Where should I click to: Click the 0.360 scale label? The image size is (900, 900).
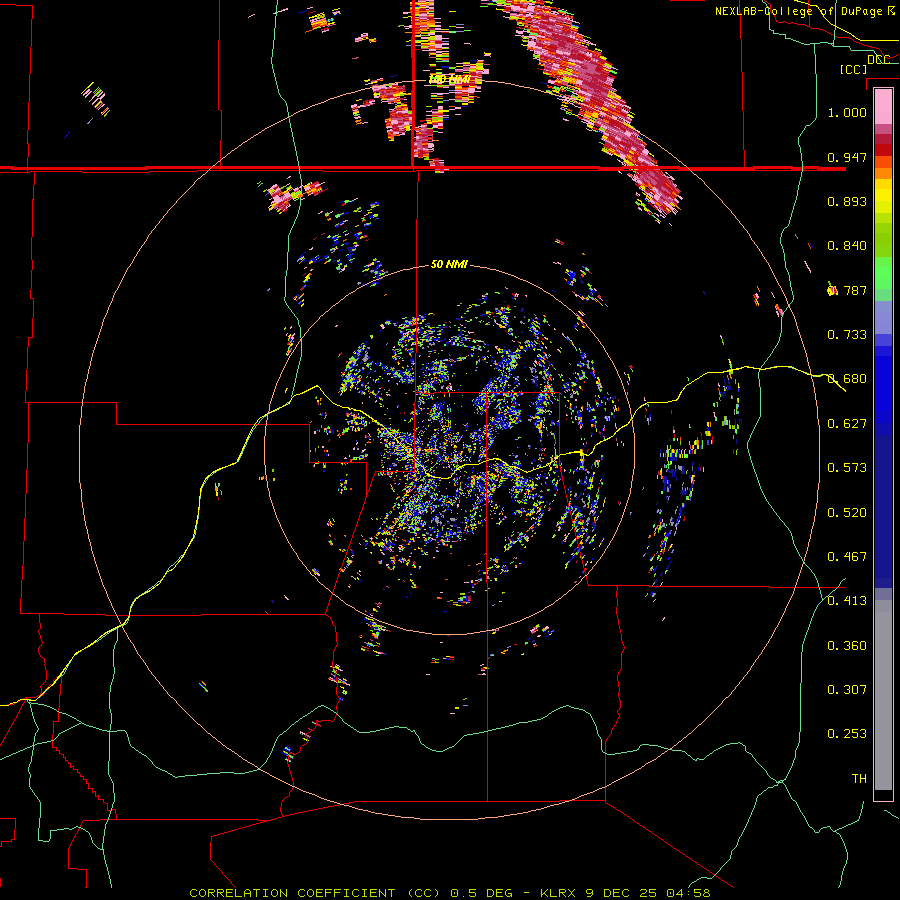847,646
